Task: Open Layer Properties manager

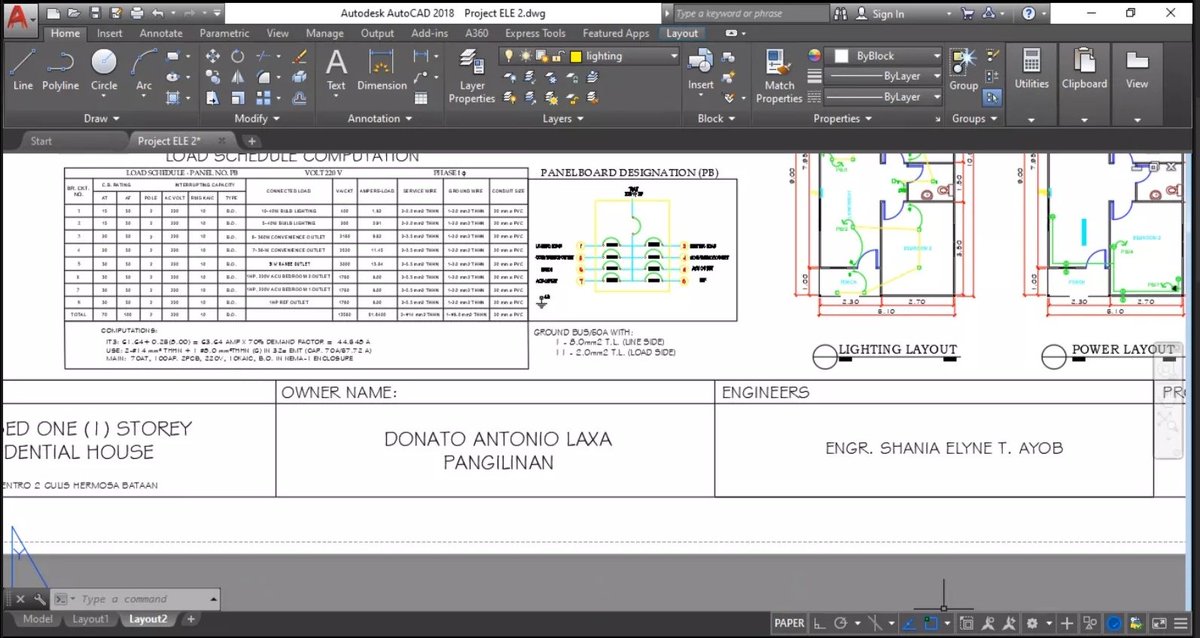Action: pos(472,76)
